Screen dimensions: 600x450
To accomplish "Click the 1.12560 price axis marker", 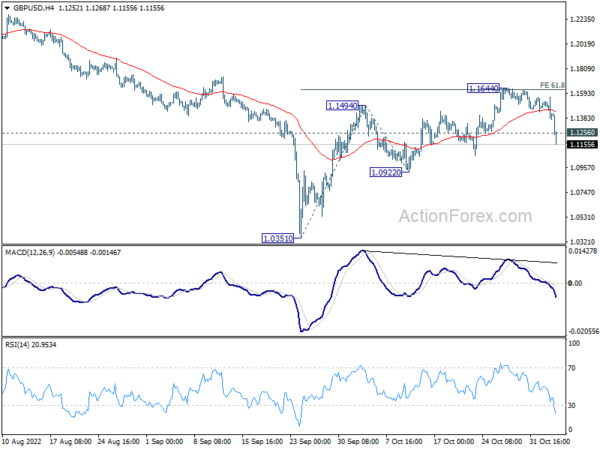I will (582, 132).
